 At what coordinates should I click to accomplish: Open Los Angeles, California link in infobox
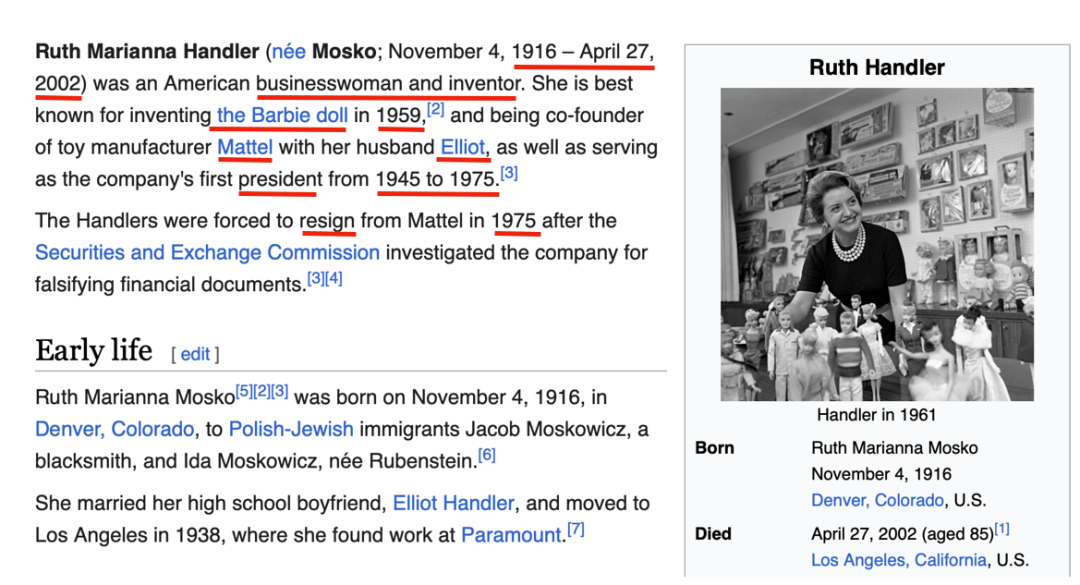898,560
